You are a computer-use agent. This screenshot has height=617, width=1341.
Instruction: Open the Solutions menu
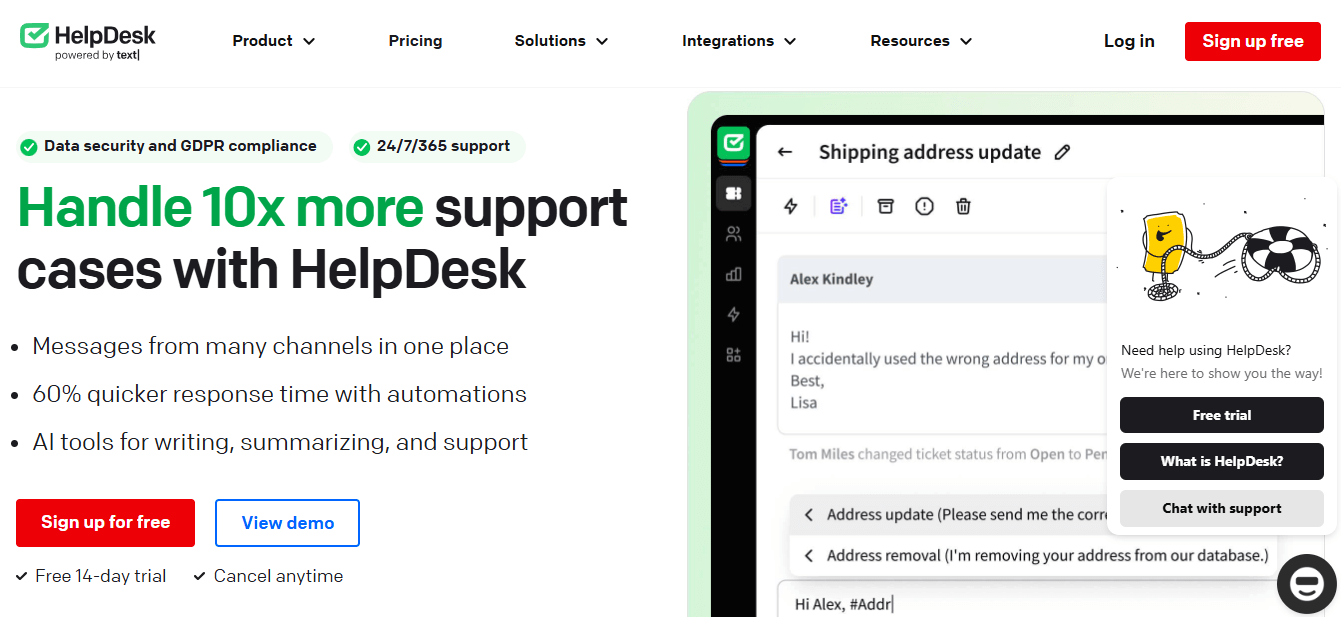coord(560,41)
